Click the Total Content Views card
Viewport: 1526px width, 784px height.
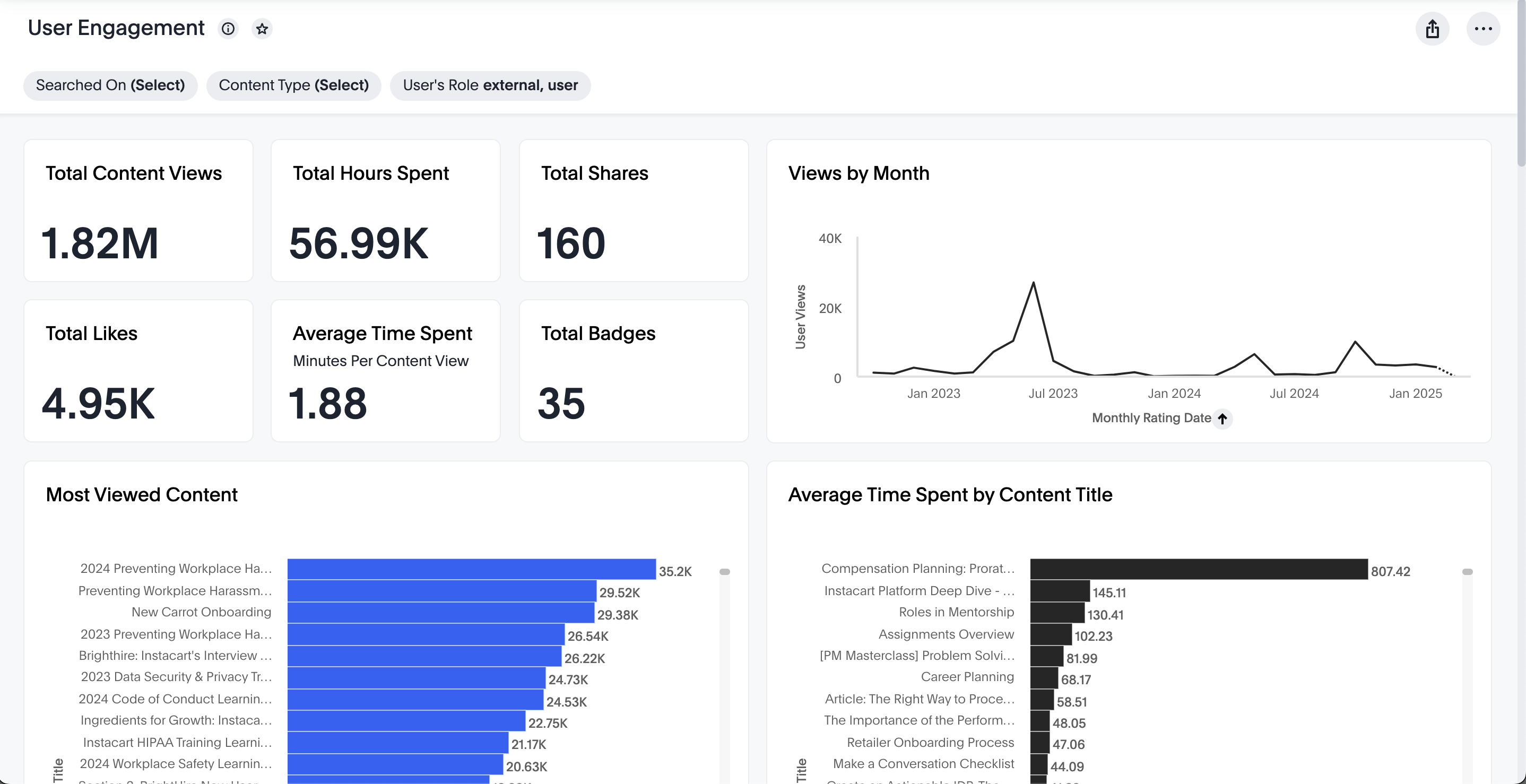tap(138, 211)
